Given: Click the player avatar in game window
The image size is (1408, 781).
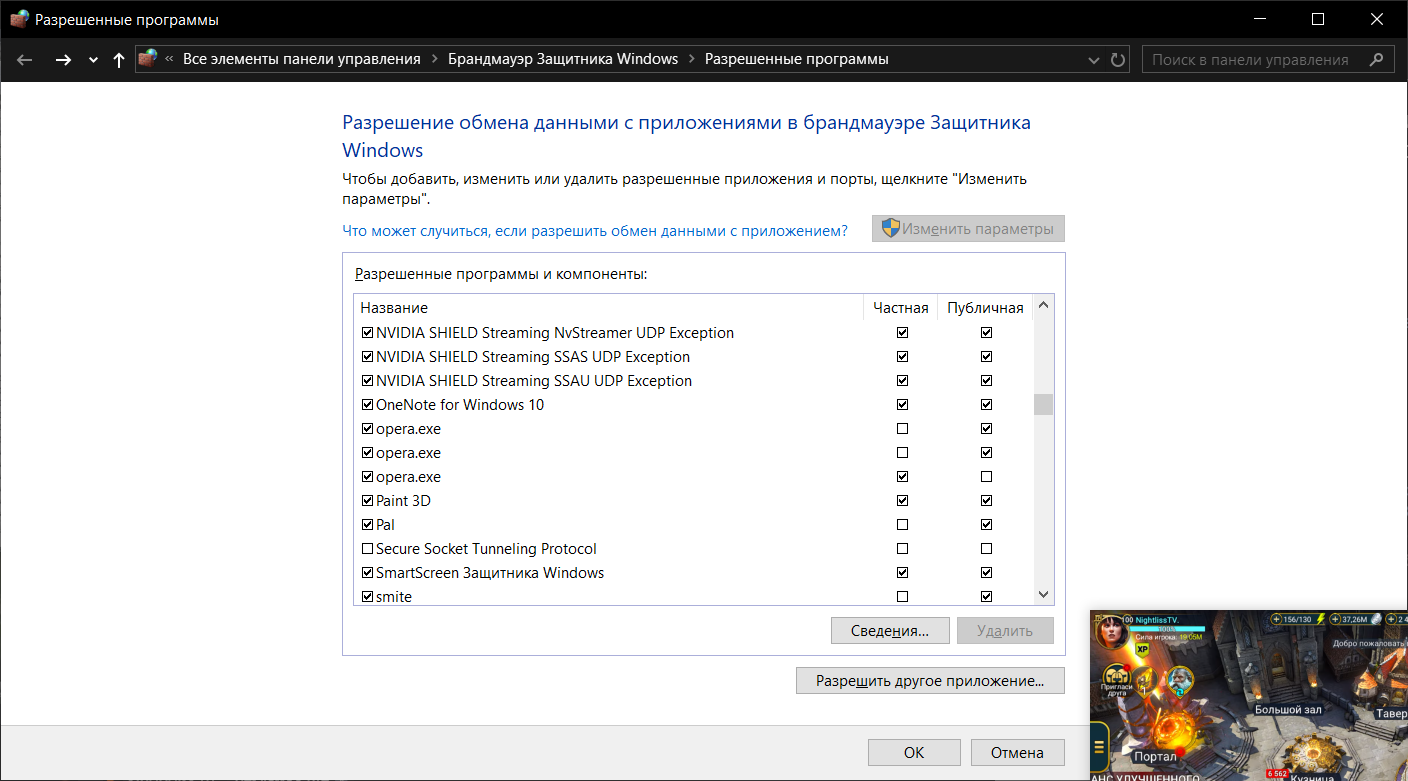Looking at the screenshot, I should pyautogui.click(x=1113, y=632).
